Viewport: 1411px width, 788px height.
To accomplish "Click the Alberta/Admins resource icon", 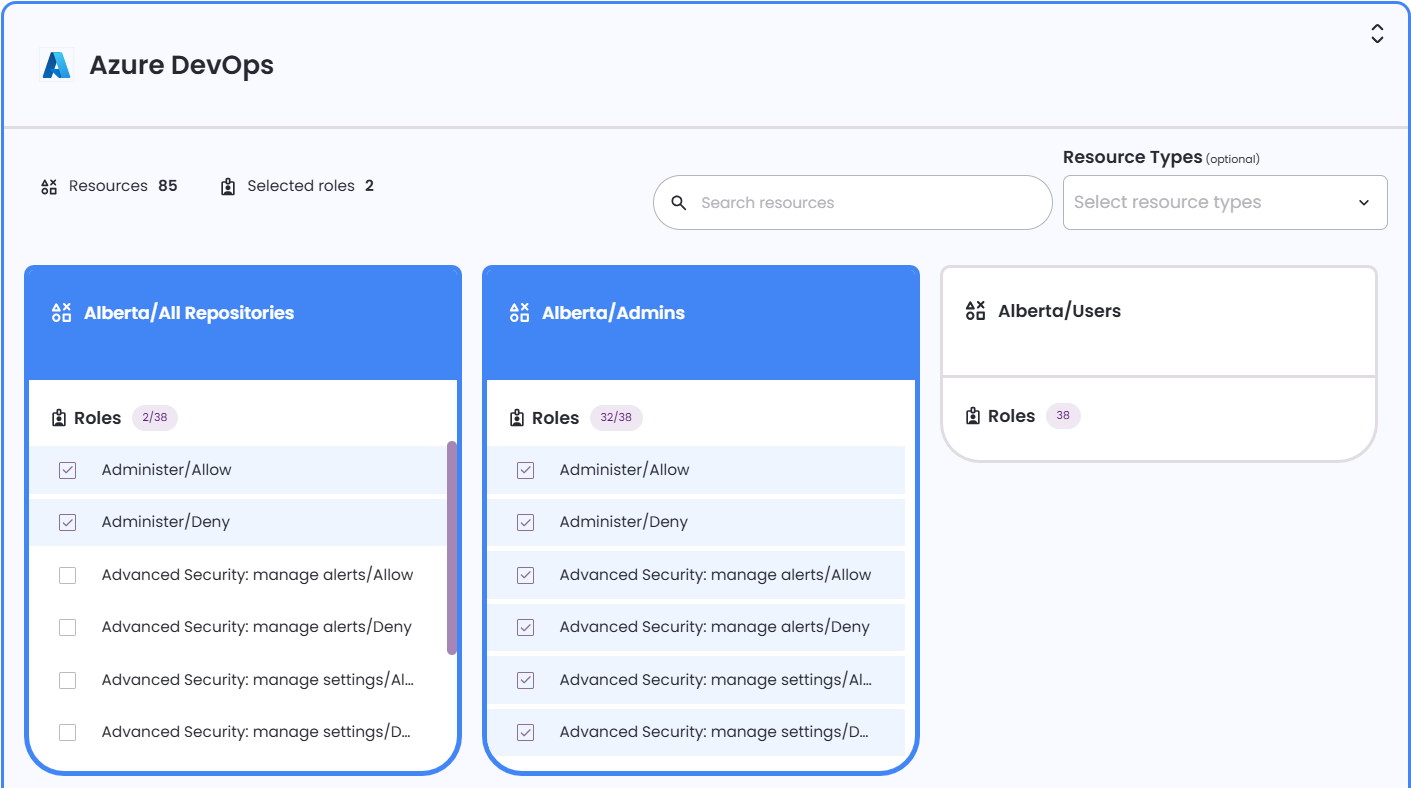I will pyautogui.click(x=519, y=313).
